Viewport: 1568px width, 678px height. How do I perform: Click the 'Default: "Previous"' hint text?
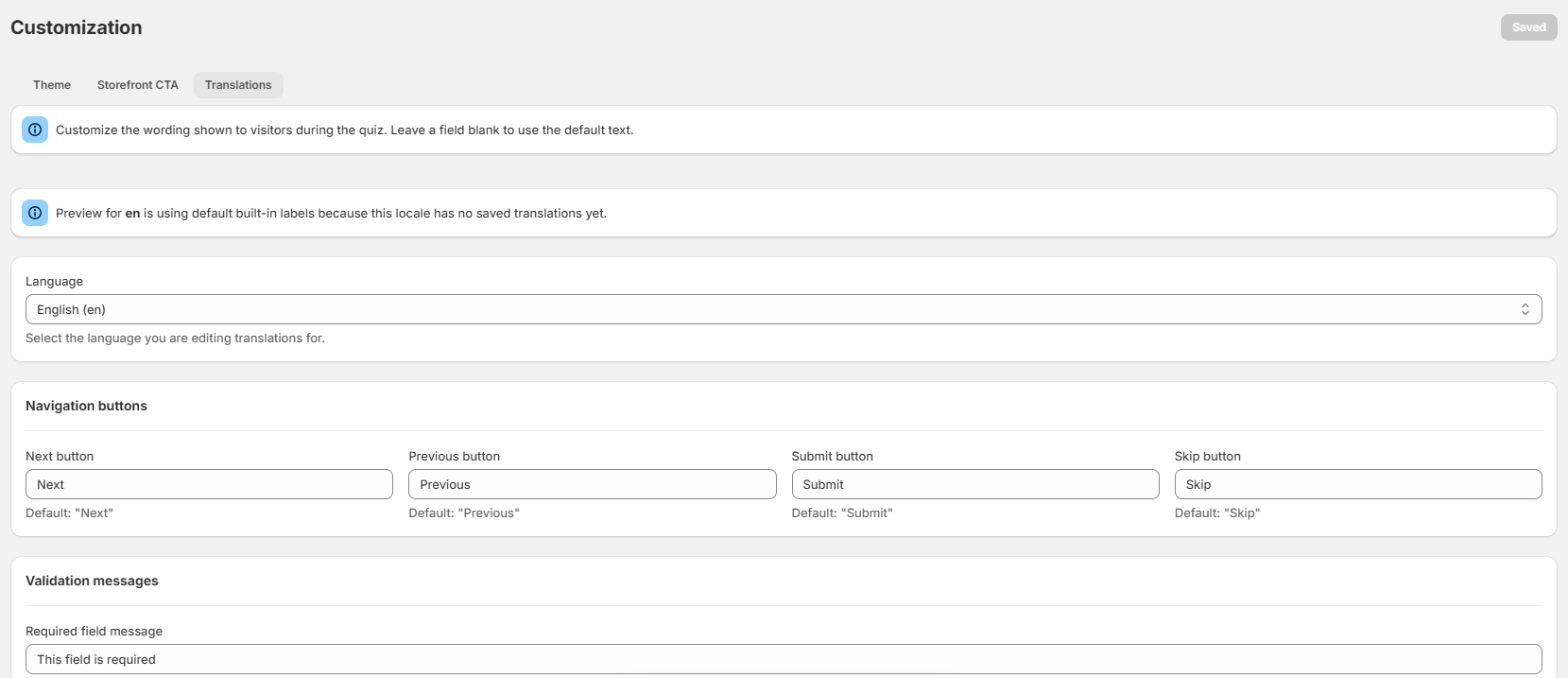(465, 513)
